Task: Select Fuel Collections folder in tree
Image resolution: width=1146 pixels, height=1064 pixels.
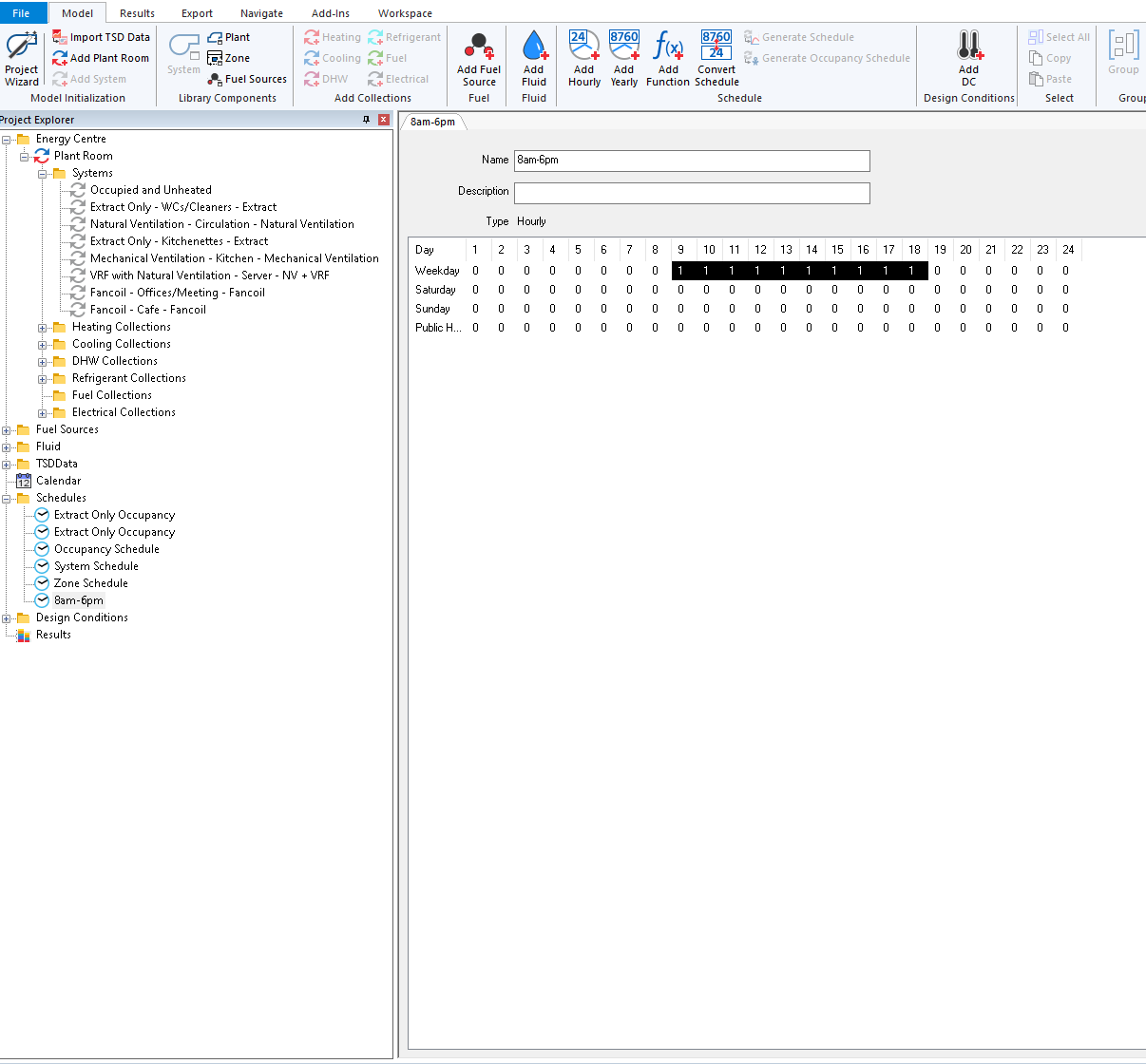Action: pyautogui.click(x=112, y=395)
